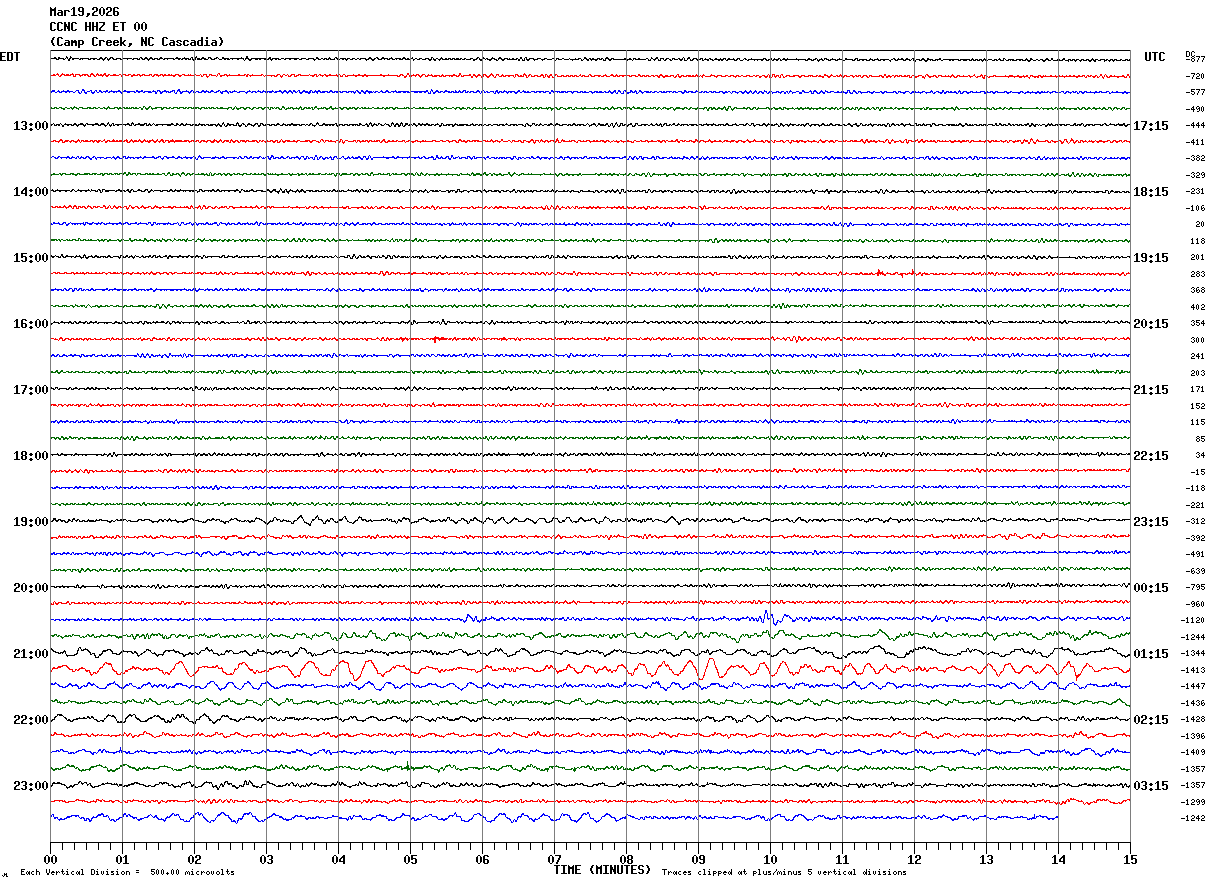Click the date label Mar19,2026

84,12
